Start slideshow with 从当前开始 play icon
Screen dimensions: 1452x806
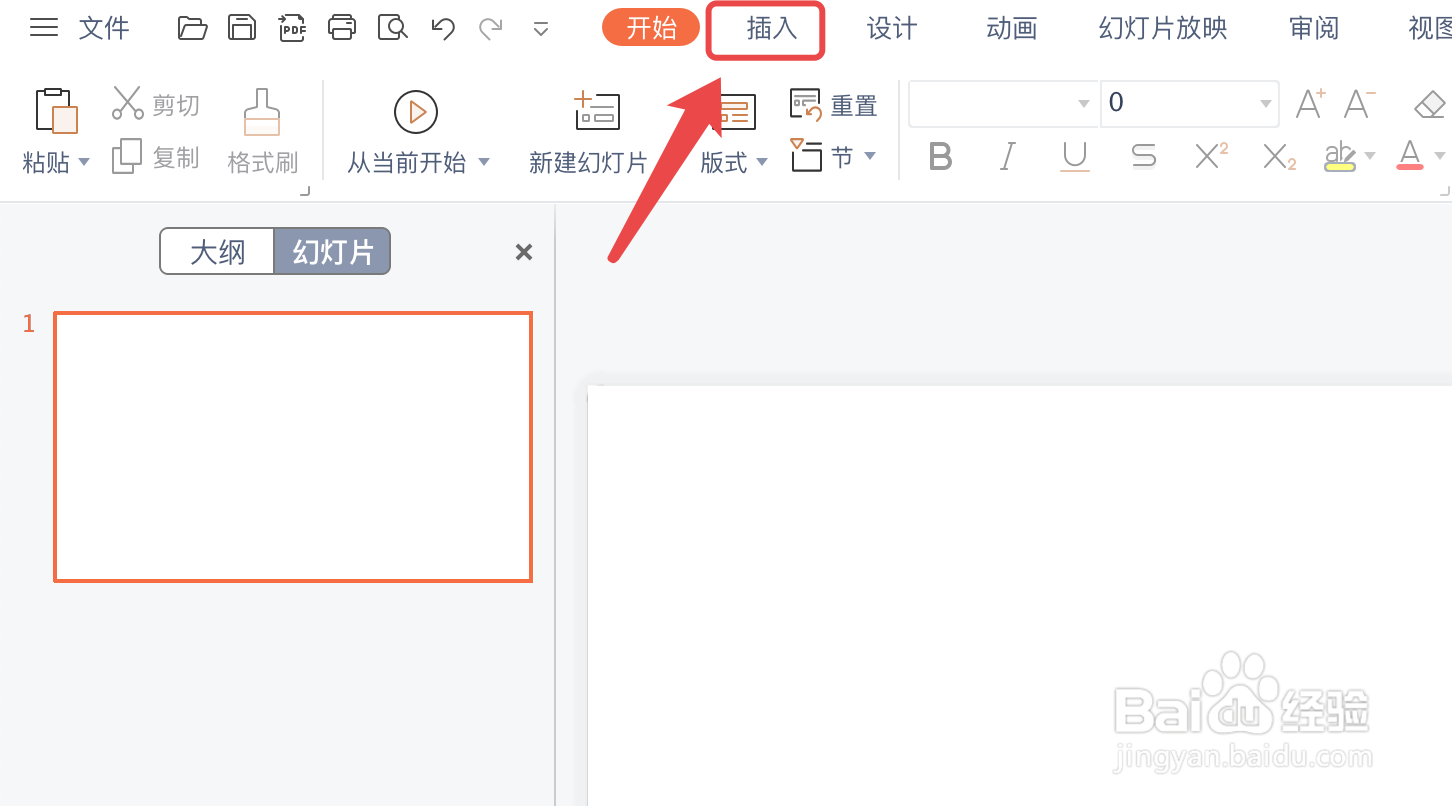coord(416,111)
